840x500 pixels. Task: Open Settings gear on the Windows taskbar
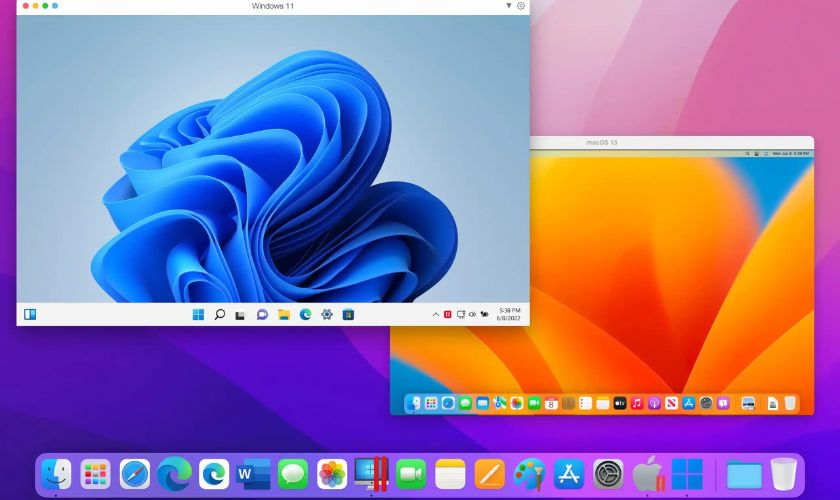[x=327, y=315]
